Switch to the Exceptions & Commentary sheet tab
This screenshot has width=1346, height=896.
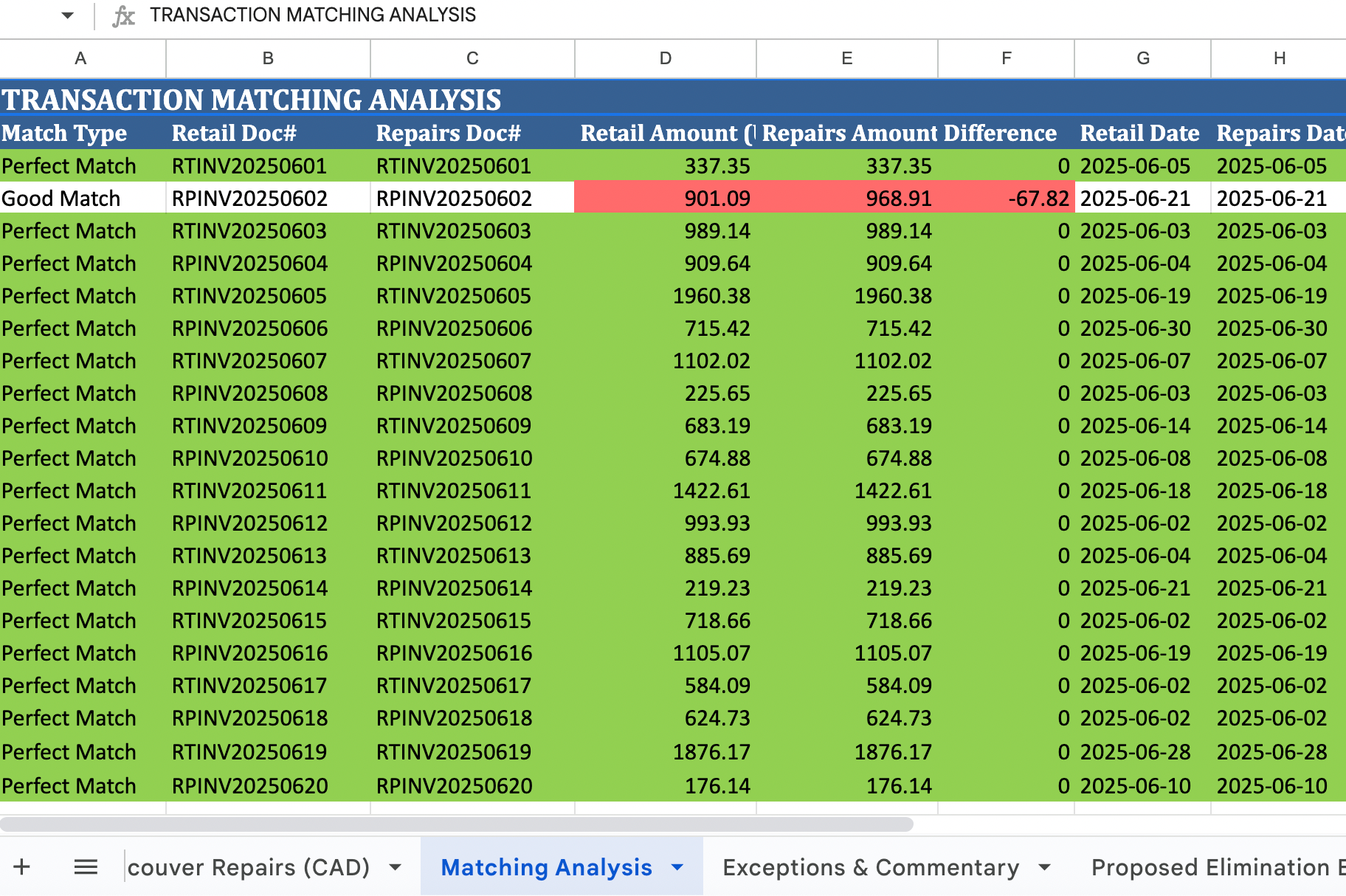pyautogui.click(x=871, y=867)
